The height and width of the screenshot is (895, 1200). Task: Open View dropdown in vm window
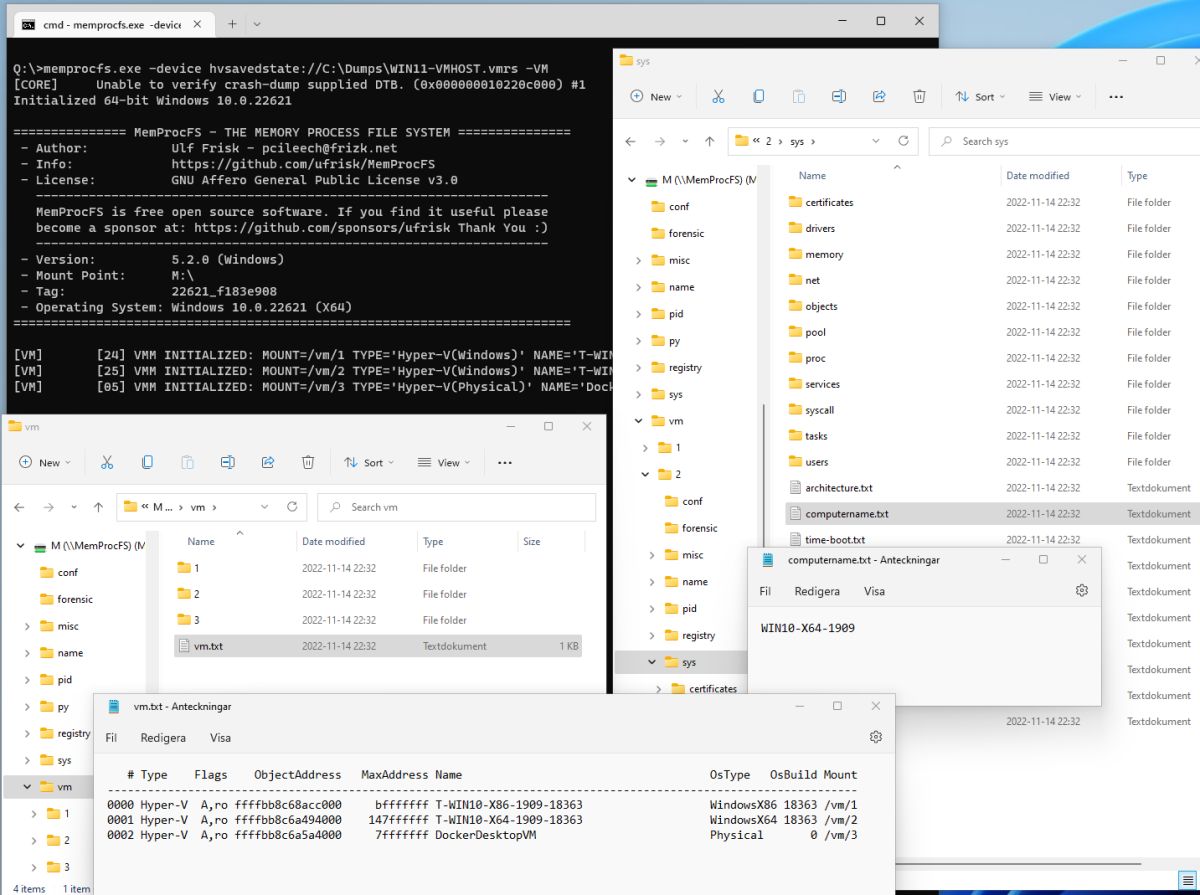click(x=445, y=462)
